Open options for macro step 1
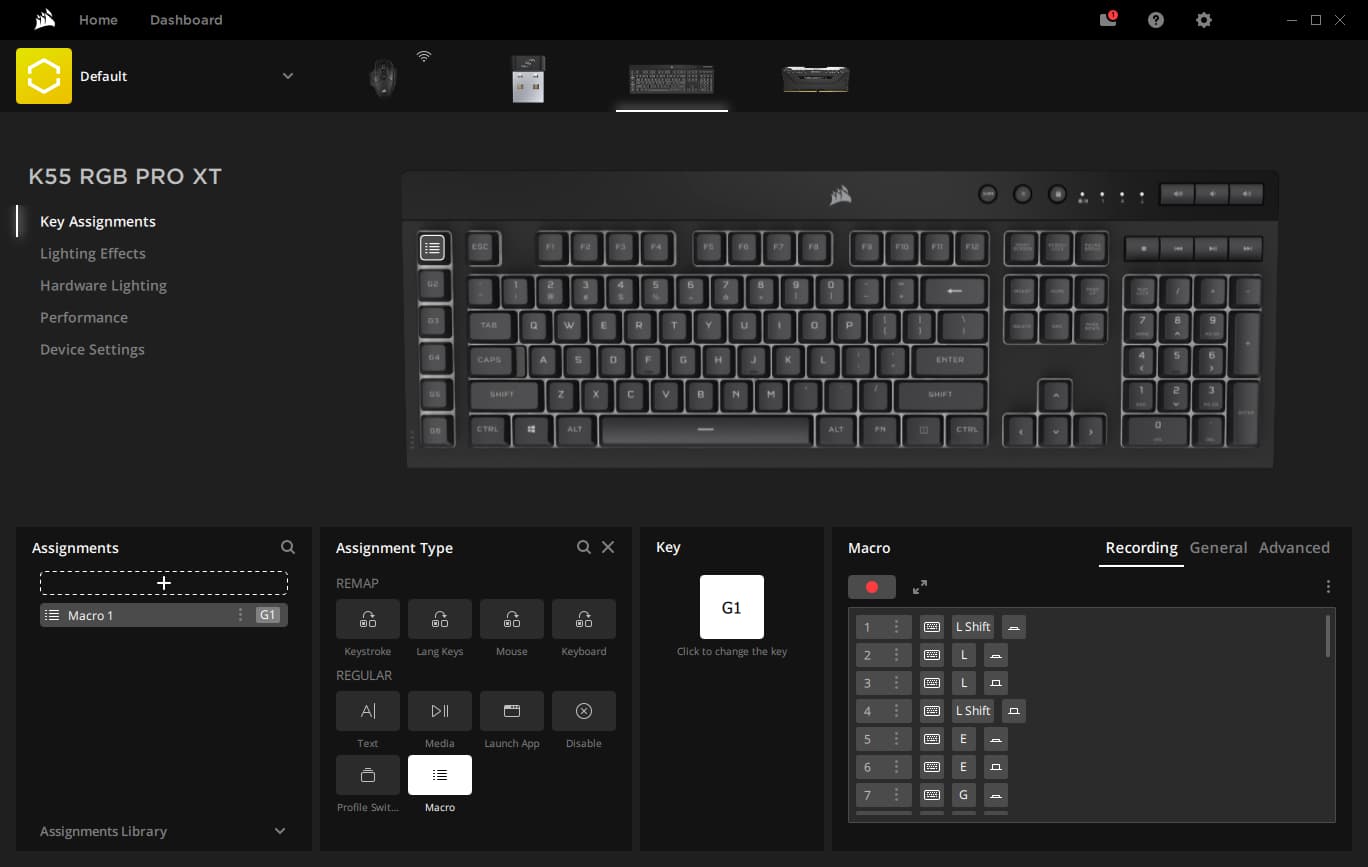 pos(896,627)
